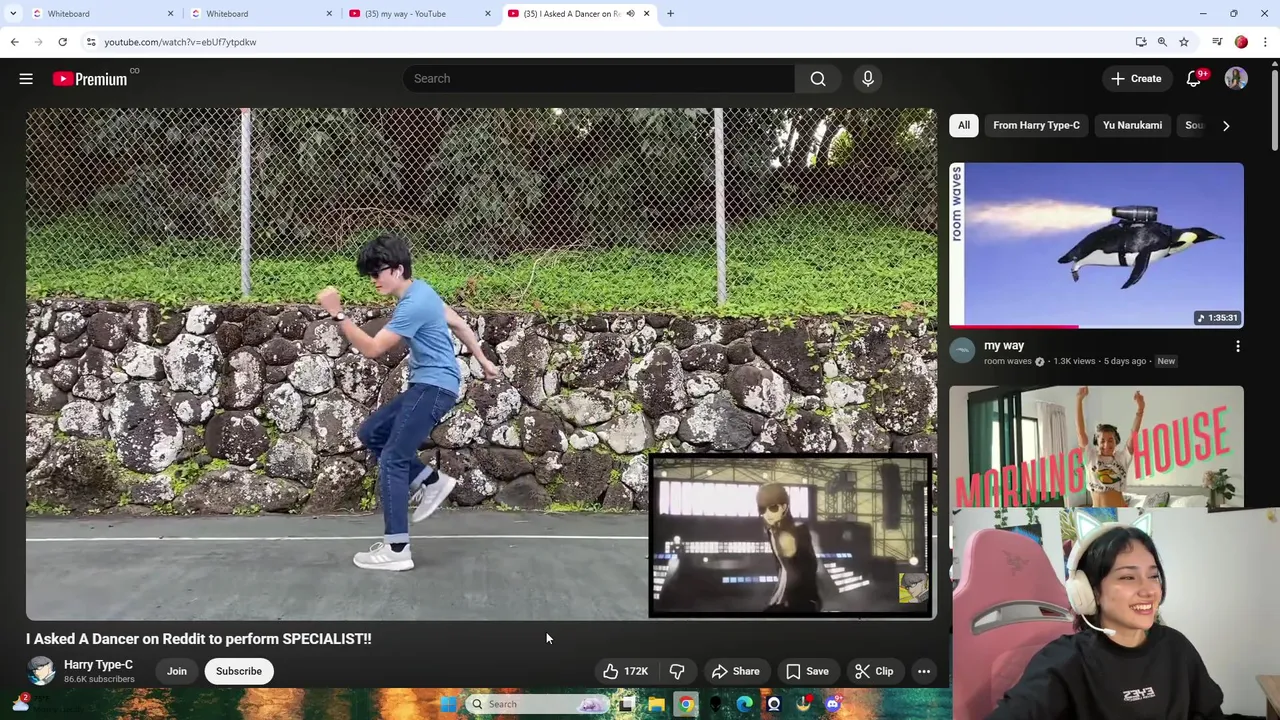Viewport: 1280px width, 720px height.
Task: Open the Harry Type-C channel name link
Action: coord(98,665)
